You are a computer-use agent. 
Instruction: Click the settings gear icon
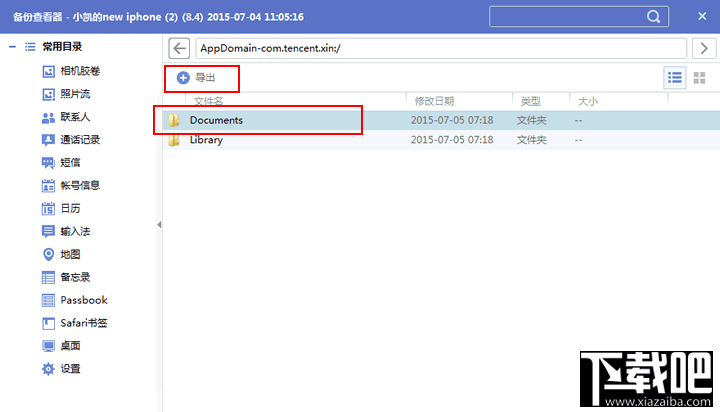pyautogui.click(x=48, y=369)
